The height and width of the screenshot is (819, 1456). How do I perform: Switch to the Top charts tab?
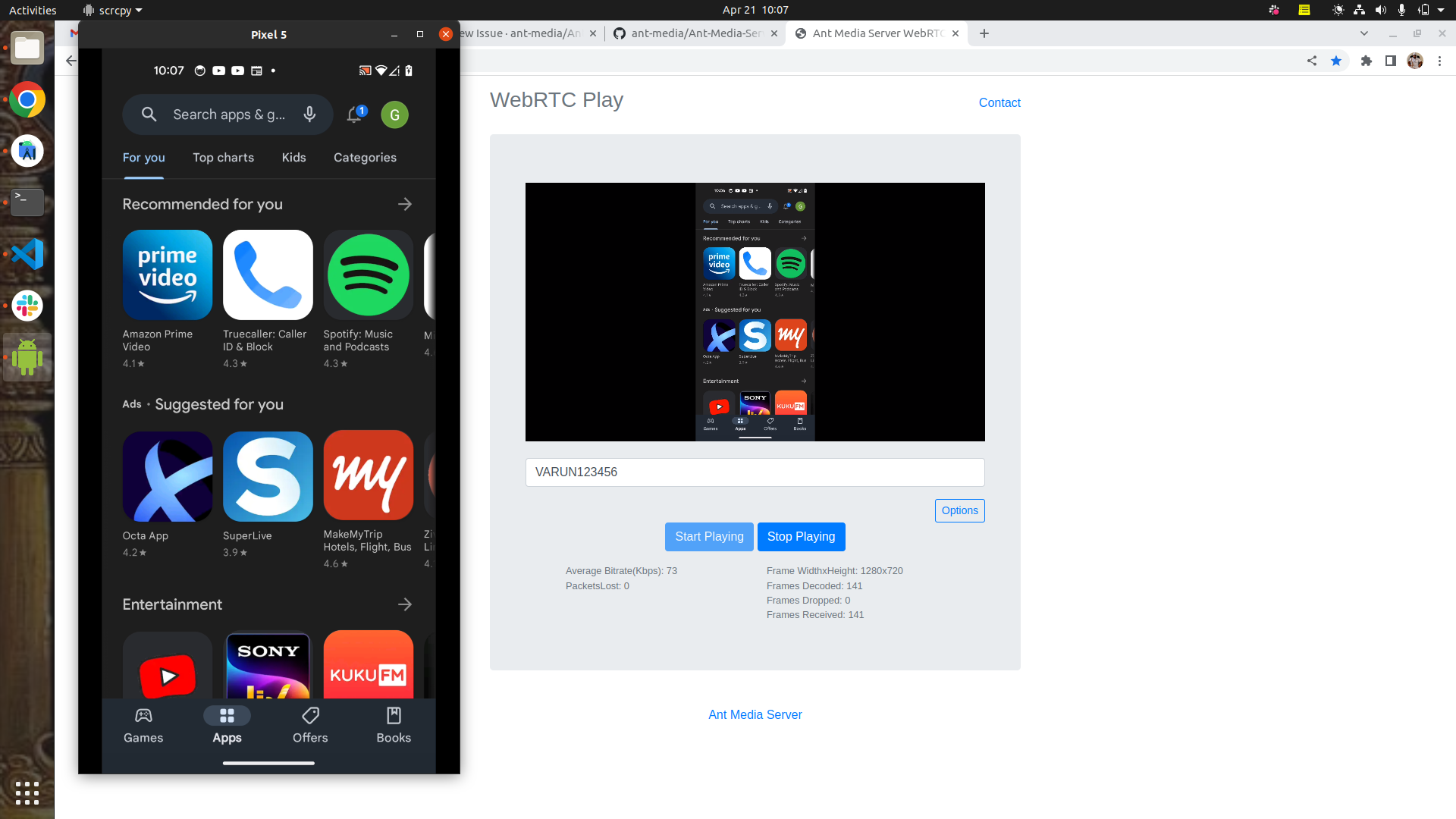click(x=223, y=158)
